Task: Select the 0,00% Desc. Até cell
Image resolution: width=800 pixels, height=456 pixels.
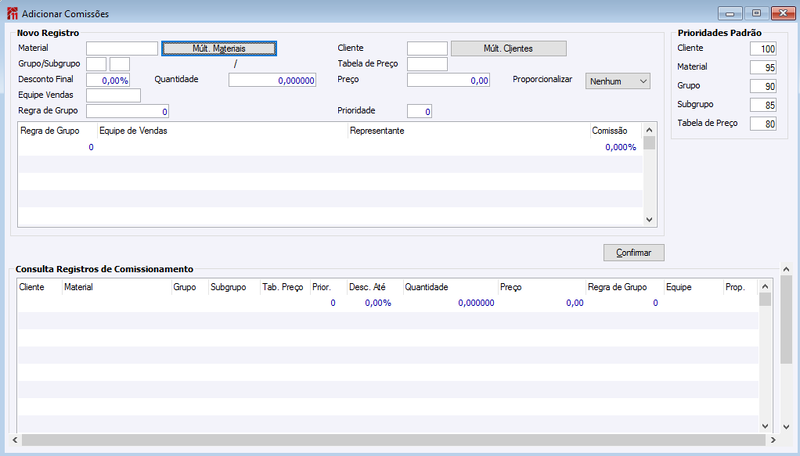Action: pos(375,303)
